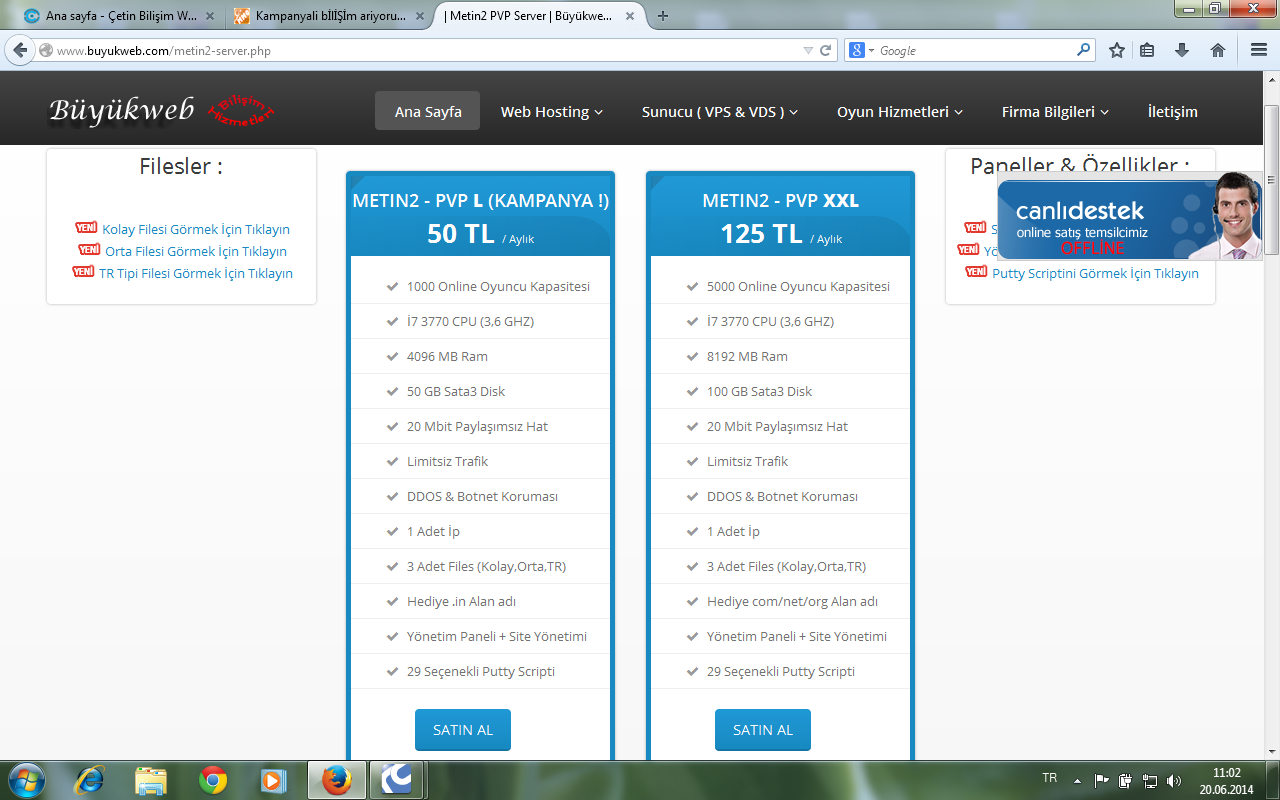Image resolution: width=1280 pixels, height=800 pixels.
Task: Reload the page with the refresh icon
Action: [826, 50]
